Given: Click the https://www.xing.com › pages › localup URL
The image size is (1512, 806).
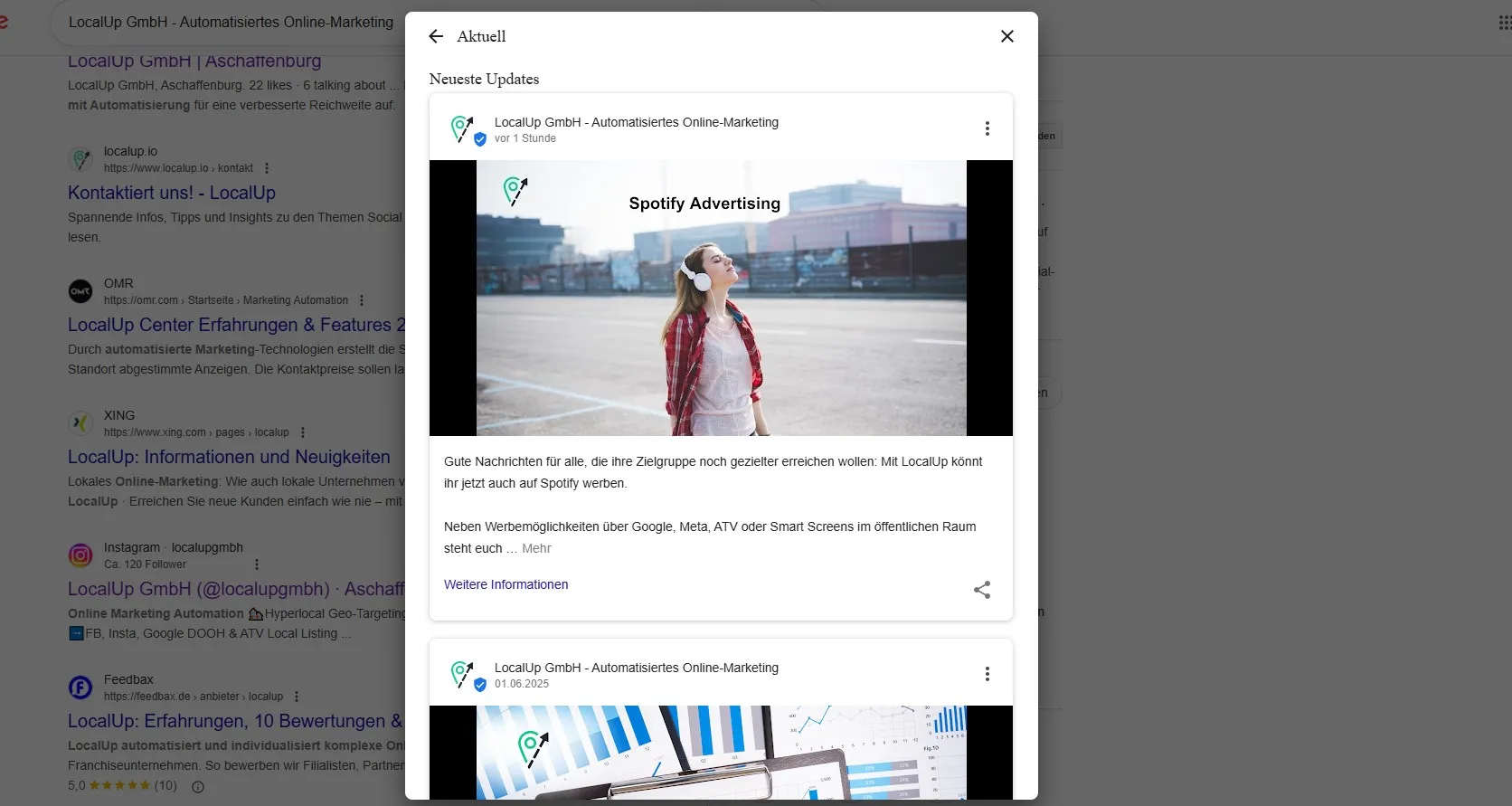Looking at the screenshot, I should coord(196,432).
